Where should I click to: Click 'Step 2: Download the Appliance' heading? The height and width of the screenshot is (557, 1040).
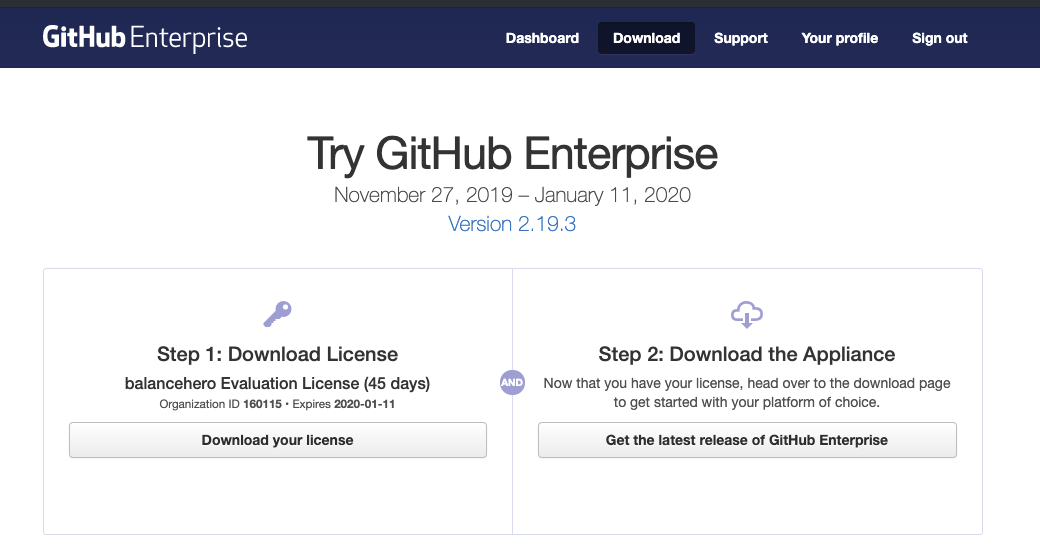747,354
